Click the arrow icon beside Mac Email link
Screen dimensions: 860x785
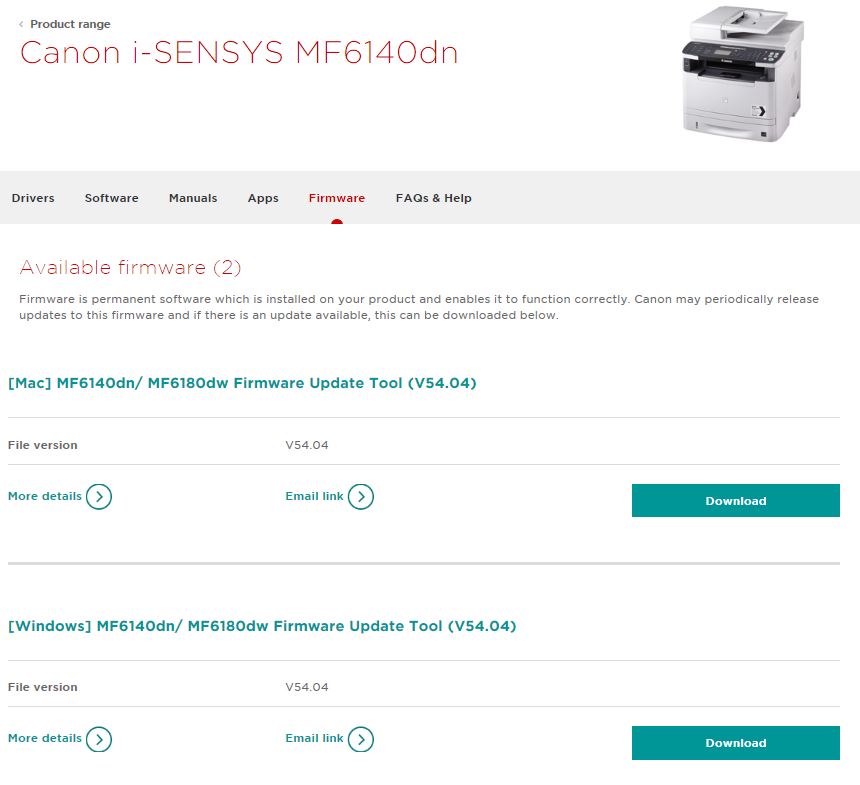[x=360, y=496]
